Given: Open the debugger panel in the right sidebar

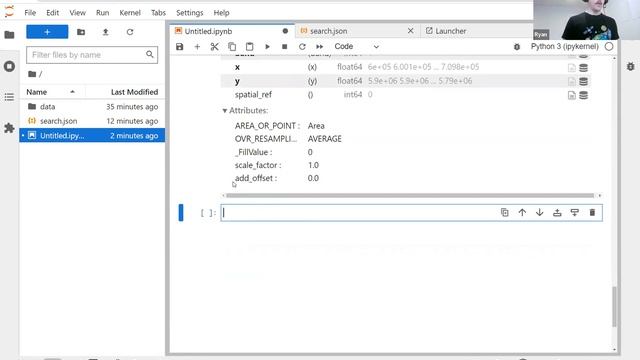Looking at the screenshot, I should coord(631,66).
